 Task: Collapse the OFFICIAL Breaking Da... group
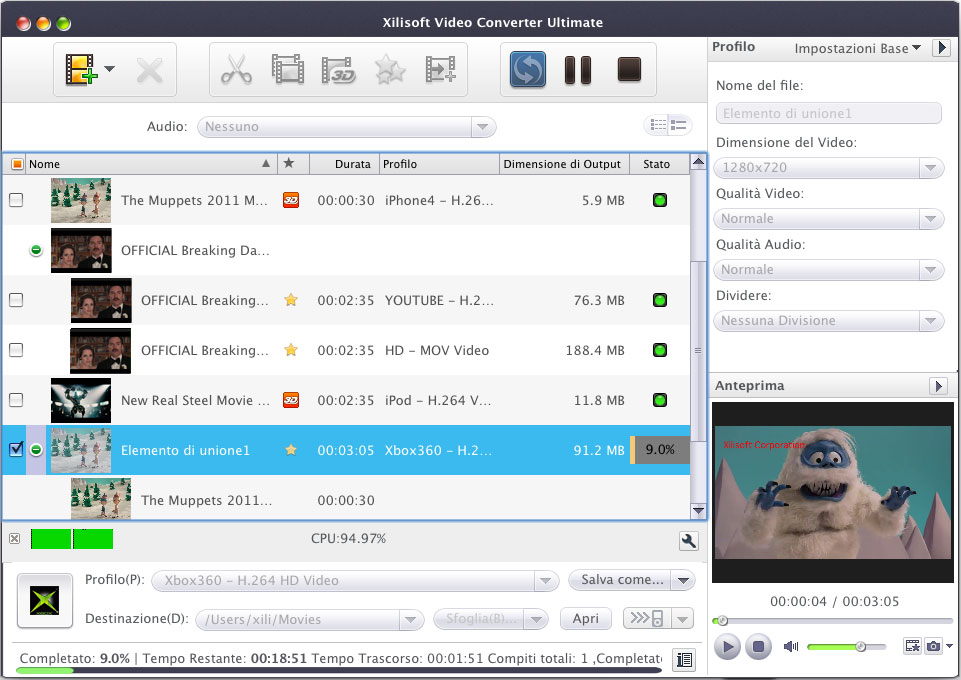point(36,250)
